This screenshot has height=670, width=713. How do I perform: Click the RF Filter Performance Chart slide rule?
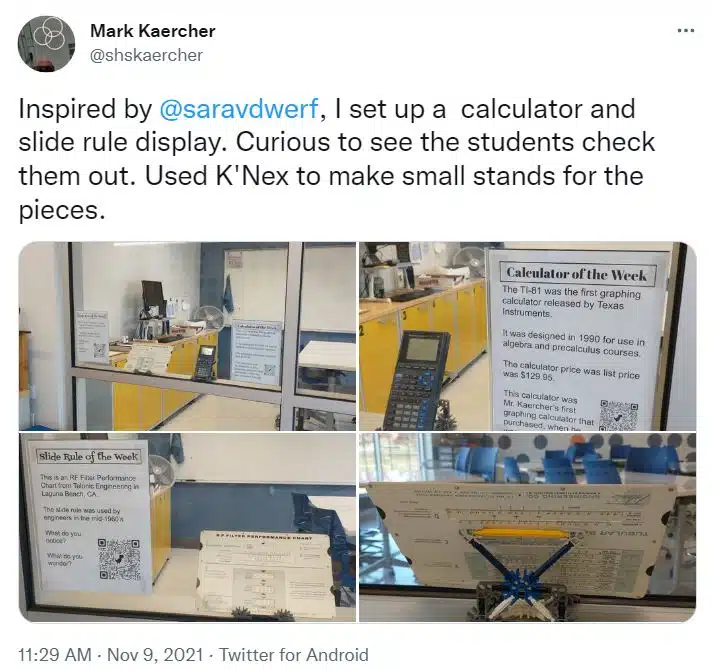tap(267, 575)
